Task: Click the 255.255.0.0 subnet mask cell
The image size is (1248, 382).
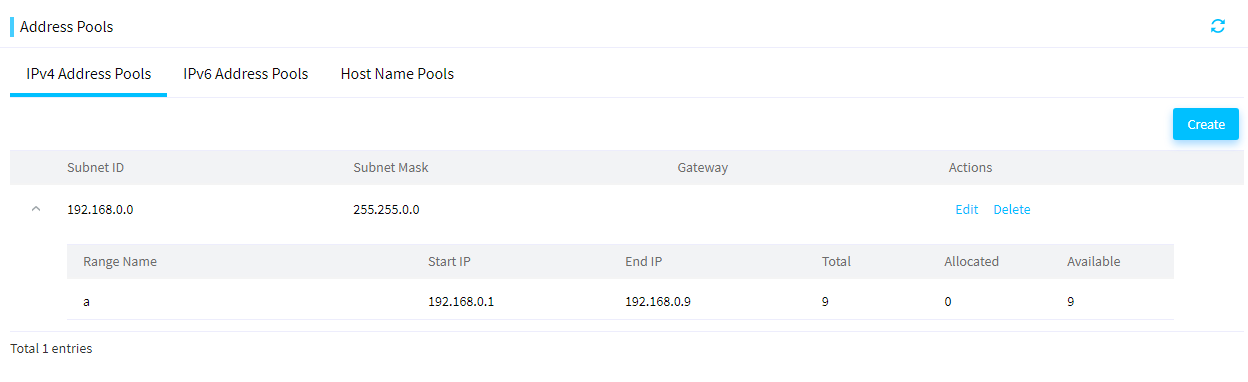Action: [x=386, y=210]
